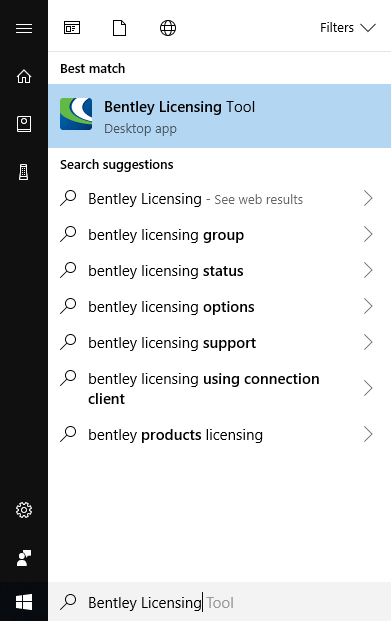Open the Filters dropdown
Image resolution: width=391 pixels, height=621 pixels.
point(347,28)
